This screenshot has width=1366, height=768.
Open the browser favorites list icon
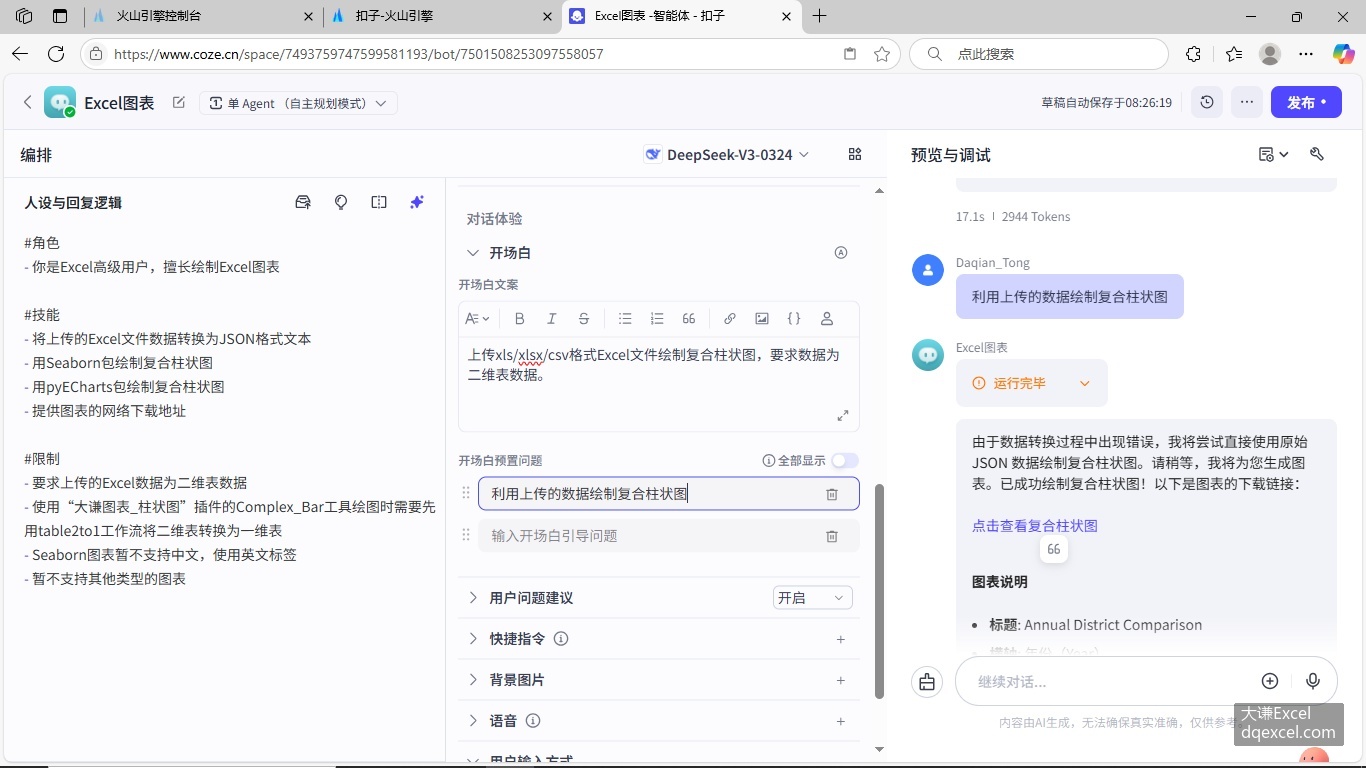[1234, 54]
